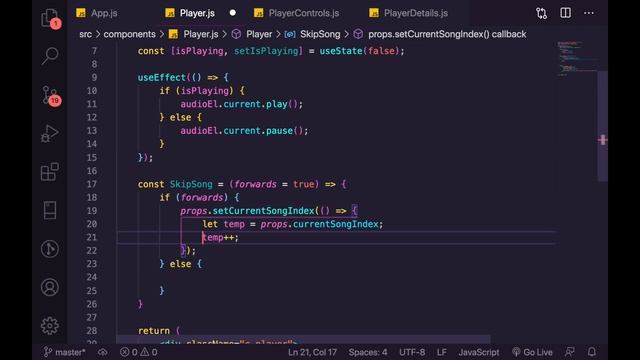Click the Synchronize Changes cloud icon
The height and width of the screenshot is (360, 640).
pyautogui.click(x=102, y=352)
